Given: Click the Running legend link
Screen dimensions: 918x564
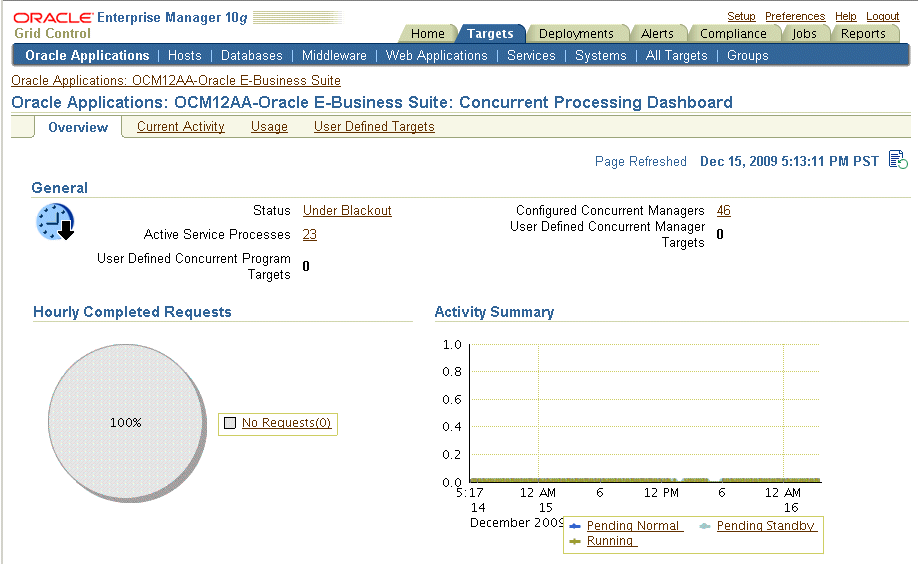Looking at the screenshot, I should coord(612,541).
